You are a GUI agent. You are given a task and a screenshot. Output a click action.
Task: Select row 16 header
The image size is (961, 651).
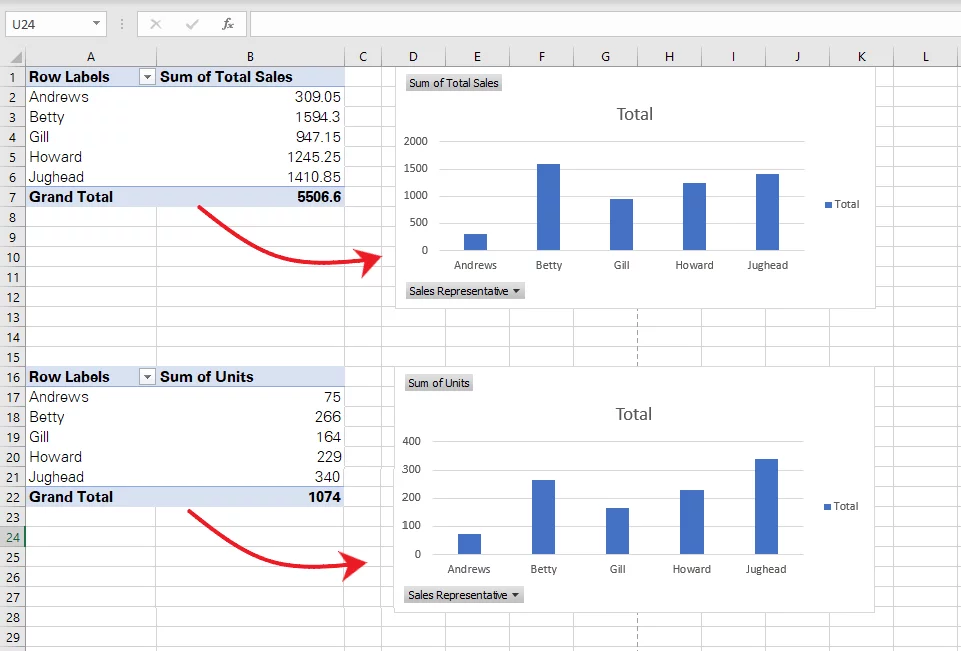point(12,376)
